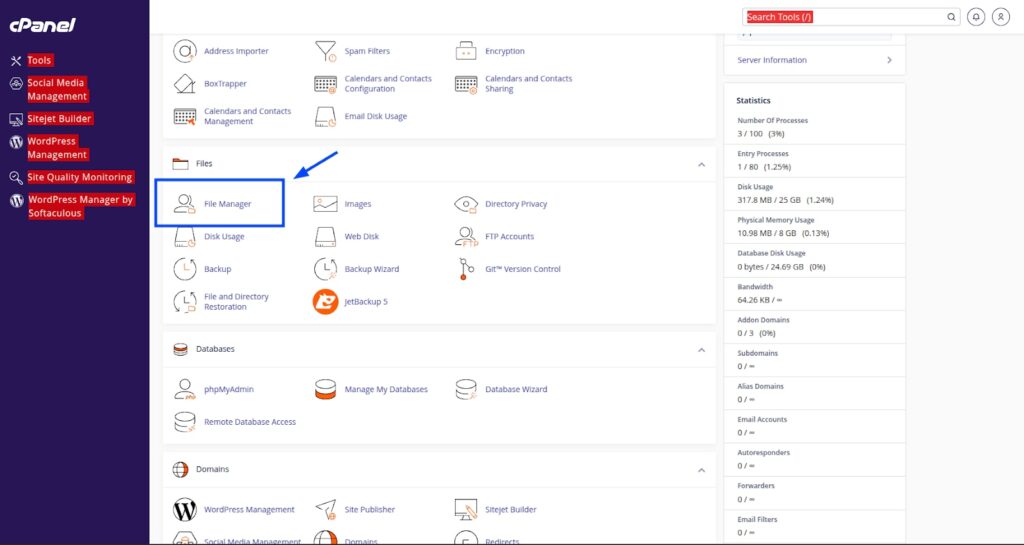Click the Manage My Databases link
The image size is (1024, 545).
[386, 390]
